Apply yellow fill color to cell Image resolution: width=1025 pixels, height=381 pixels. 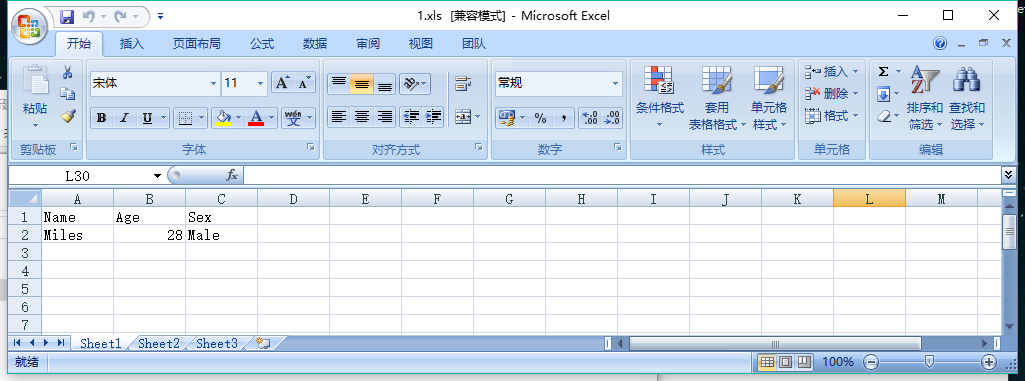[x=223, y=118]
